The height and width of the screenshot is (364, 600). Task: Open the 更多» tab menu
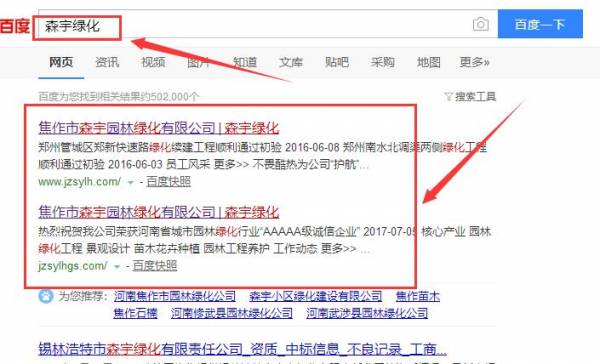474,62
